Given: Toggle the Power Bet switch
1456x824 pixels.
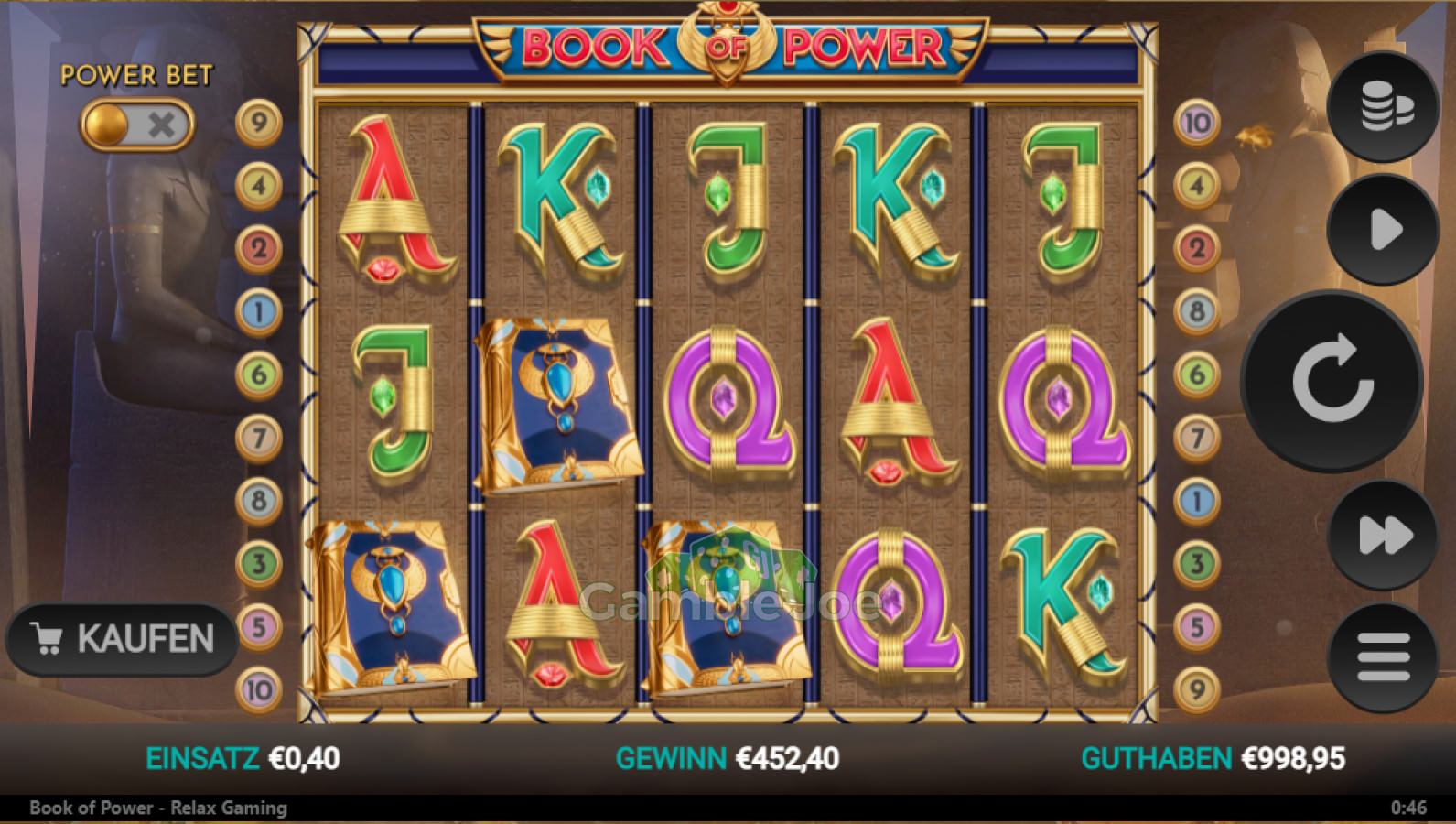Looking at the screenshot, I should [137, 125].
